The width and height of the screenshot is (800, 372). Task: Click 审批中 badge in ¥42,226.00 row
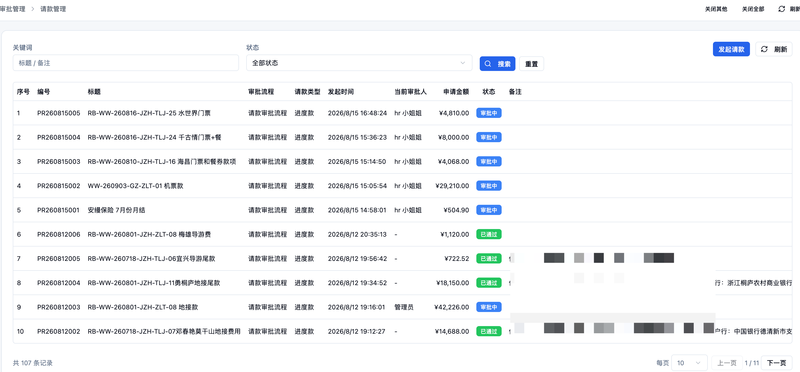pyautogui.click(x=489, y=307)
